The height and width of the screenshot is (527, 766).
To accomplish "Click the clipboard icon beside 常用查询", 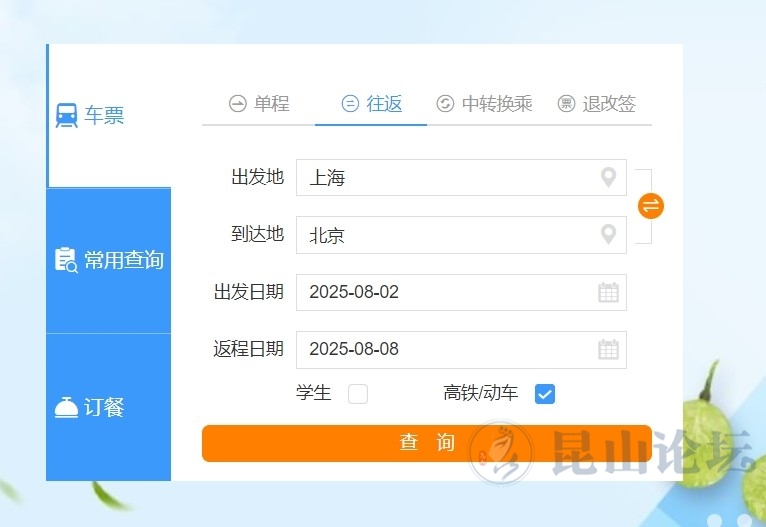I will click(x=66, y=260).
